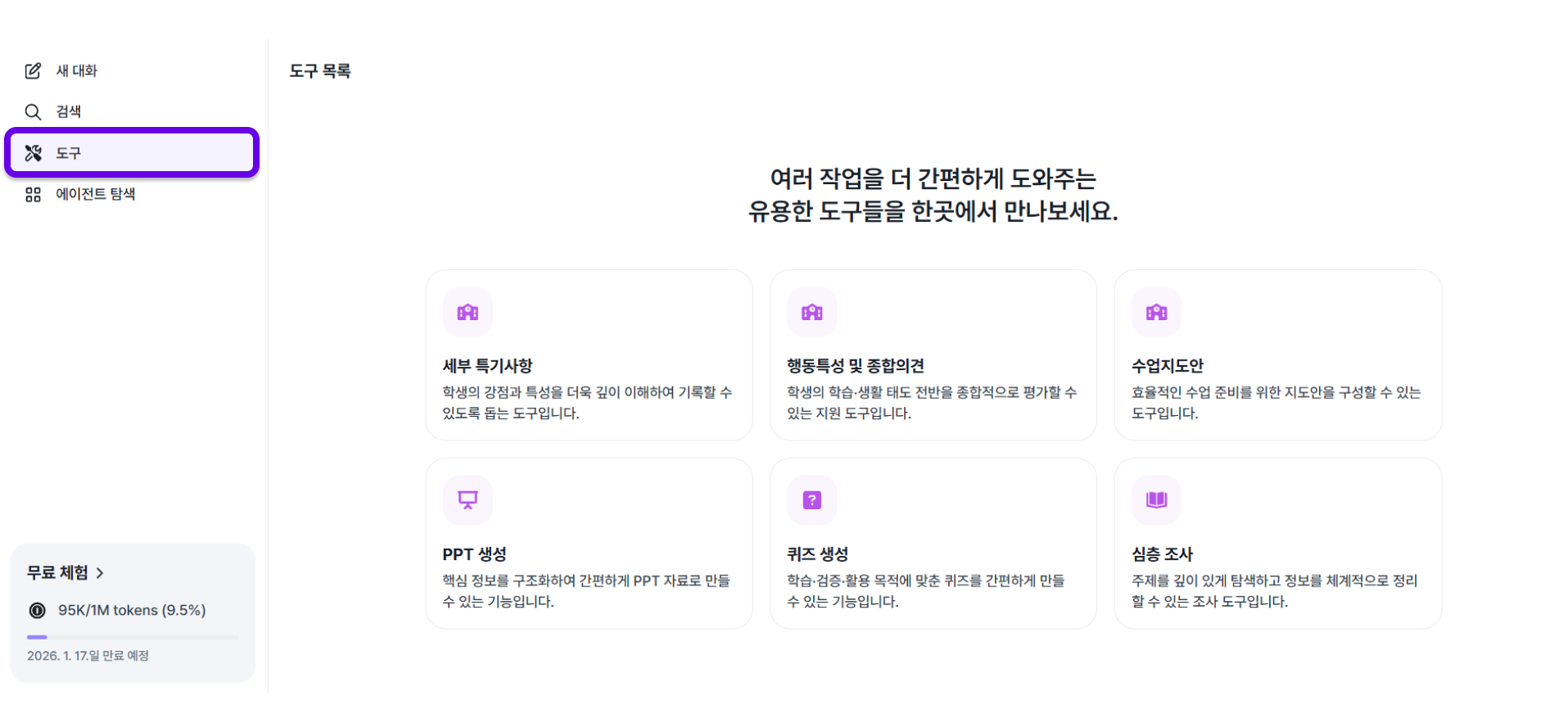1568x705 pixels.
Task: Click the token usage progress bar
Action: tap(133, 637)
